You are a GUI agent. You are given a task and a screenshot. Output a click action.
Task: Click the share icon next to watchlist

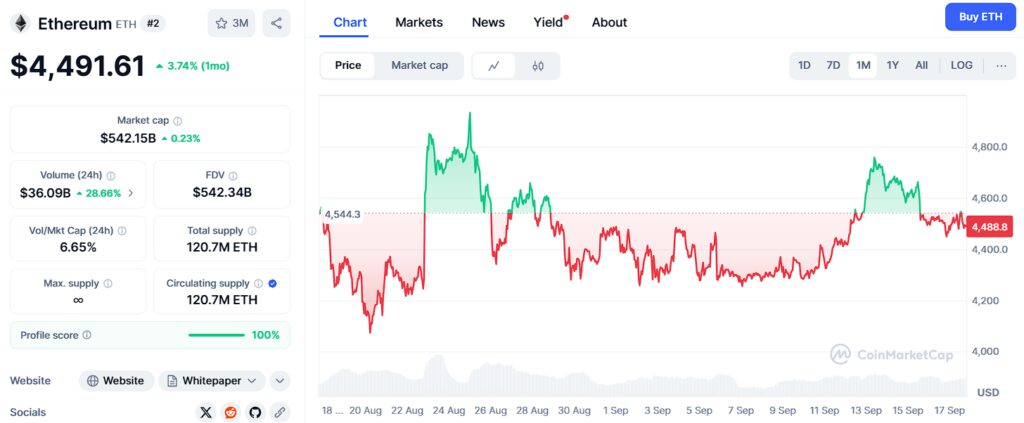click(x=276, y=23)
